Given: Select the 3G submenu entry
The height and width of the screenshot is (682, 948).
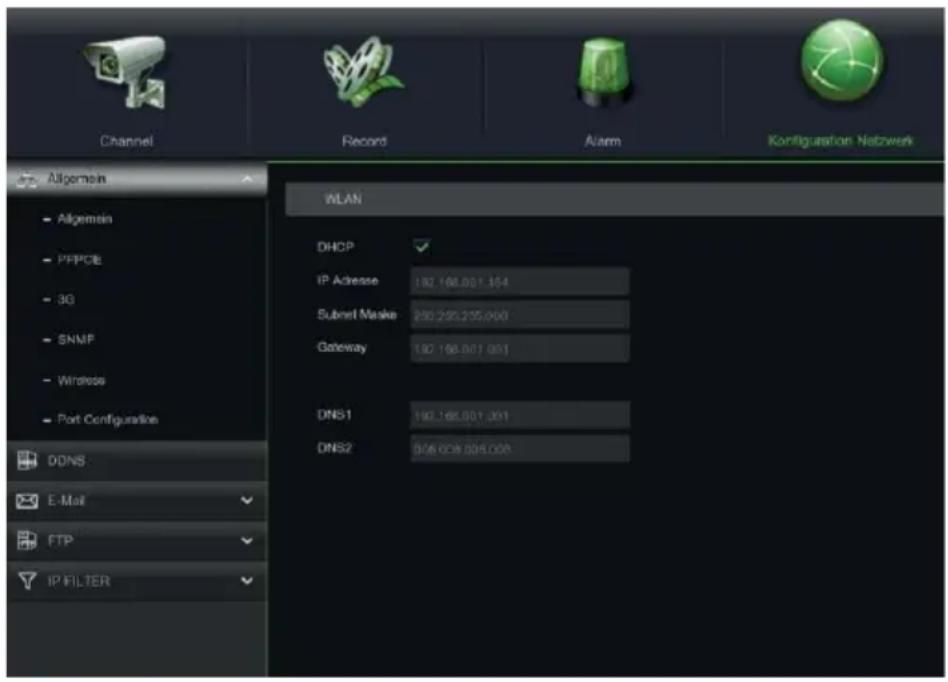Looking at the screenshot, I should tap(66, 299).
